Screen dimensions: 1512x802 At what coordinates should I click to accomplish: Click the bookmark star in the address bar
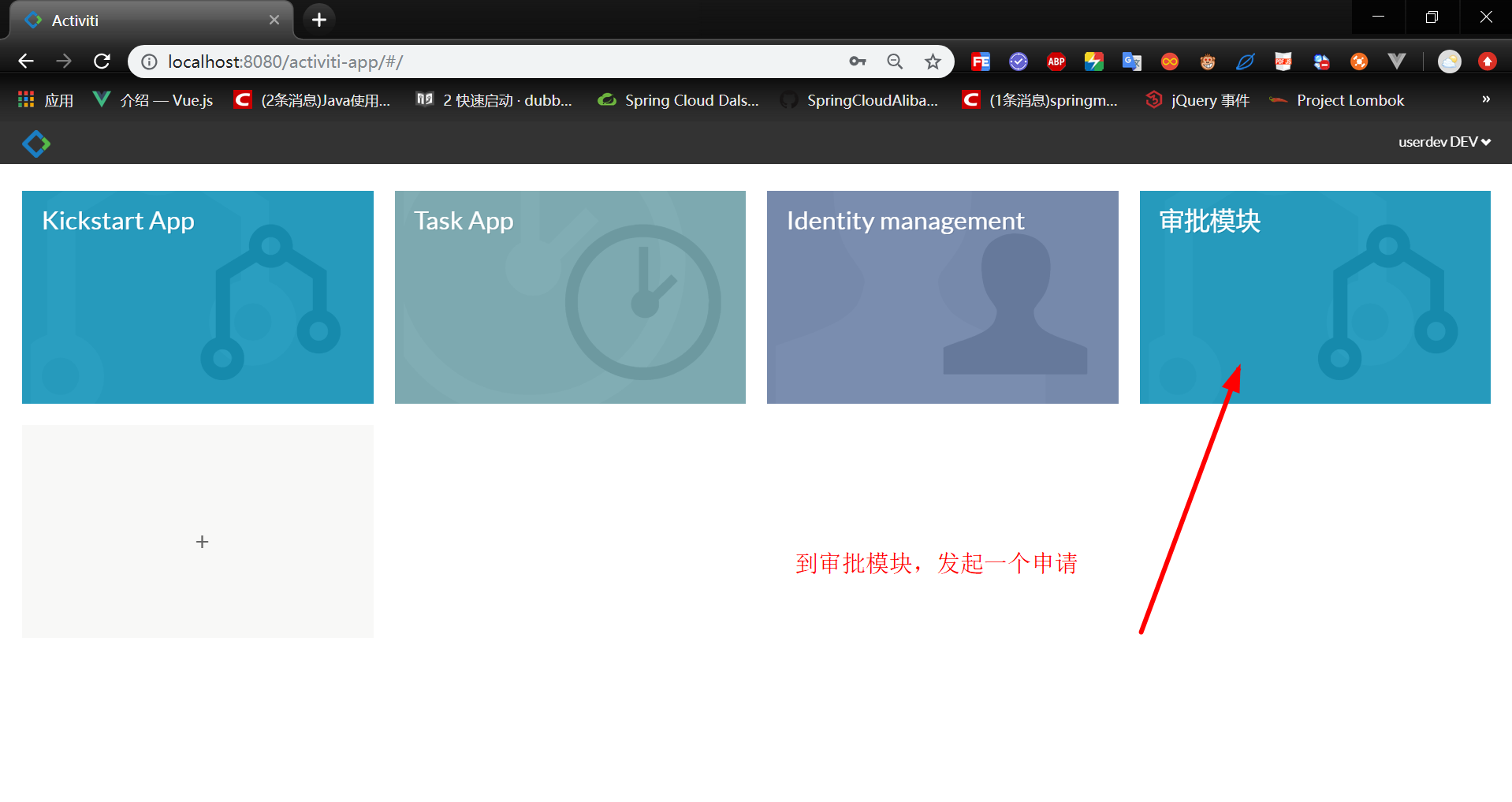pyautogui.click(x=933, y=61)
